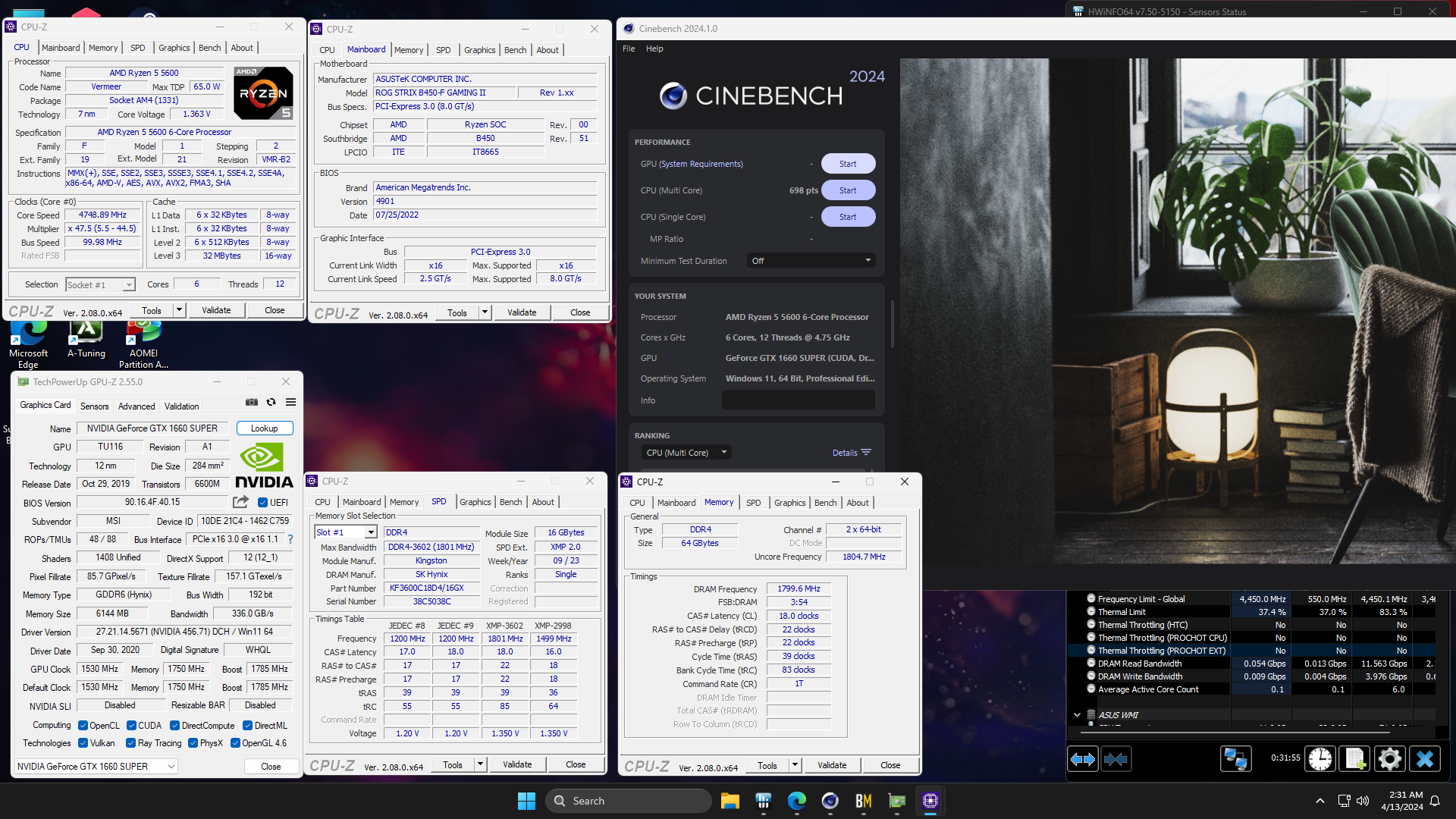This screenshot has height=819, width=1456.
Task: Click HWiNFO blue X close icon
Action: click(x=1425, y=759)
